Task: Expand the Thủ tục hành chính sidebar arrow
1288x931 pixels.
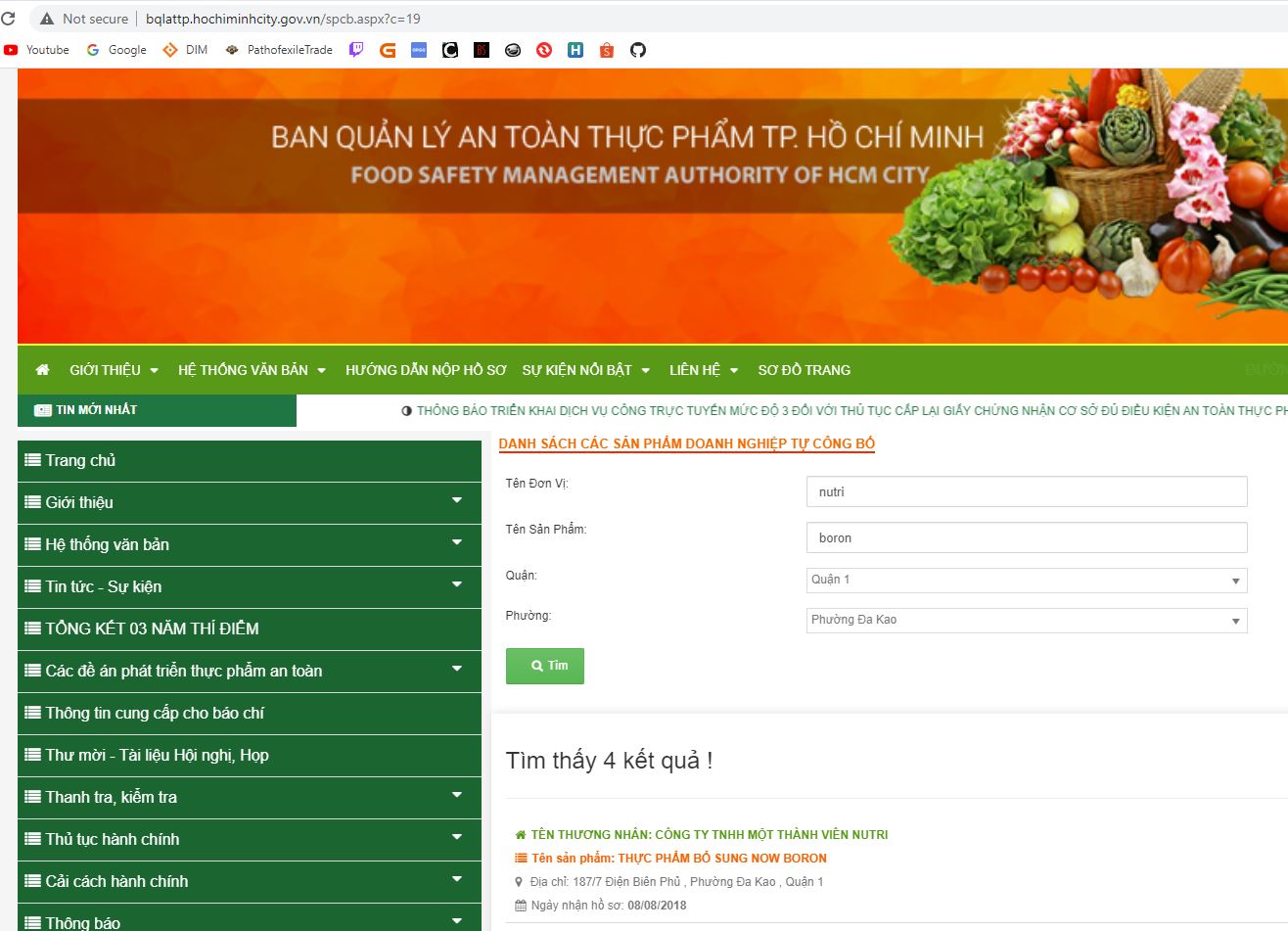Action: coord(456,837)
